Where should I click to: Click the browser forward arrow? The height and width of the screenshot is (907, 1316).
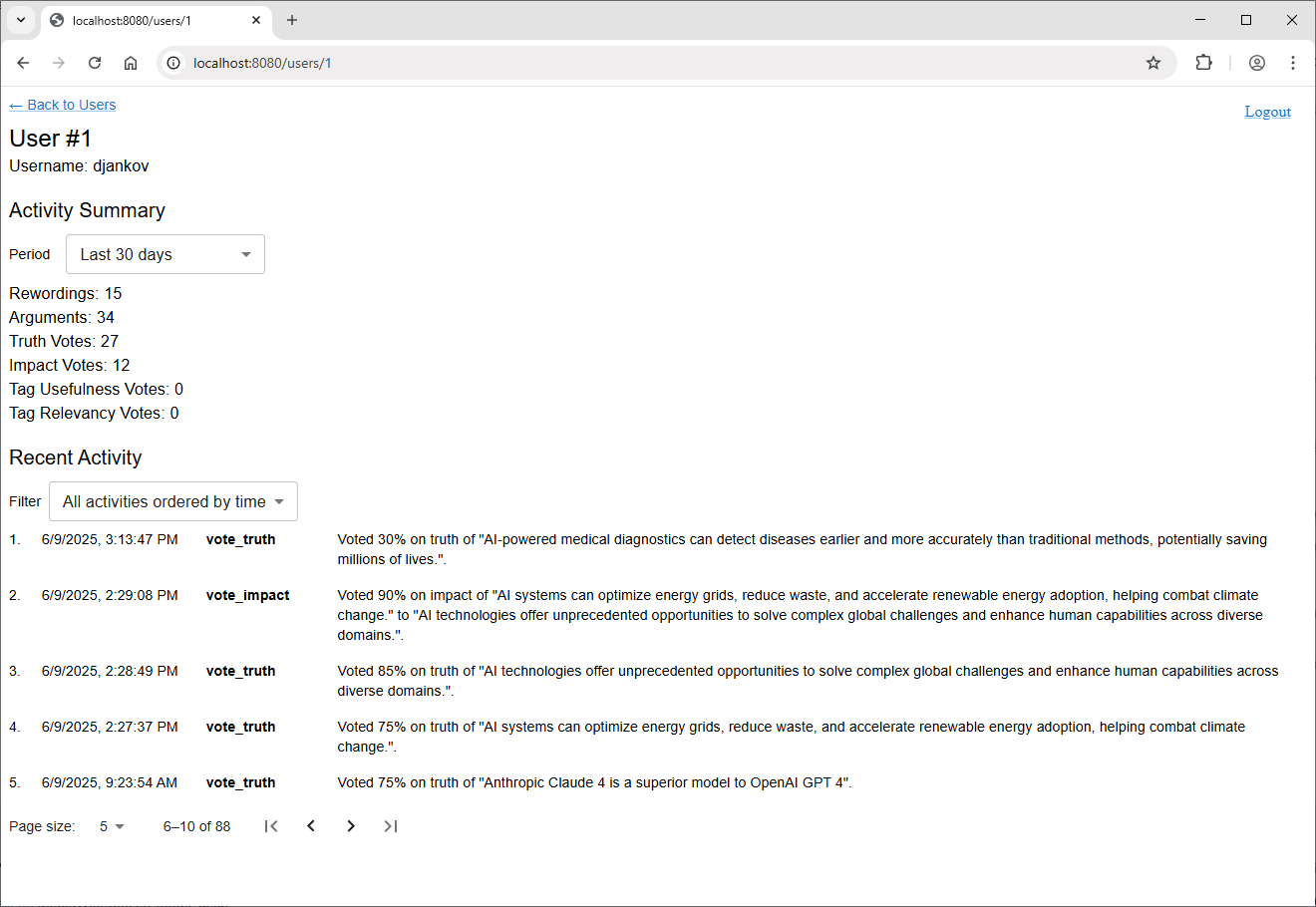[x=59, y=63]
